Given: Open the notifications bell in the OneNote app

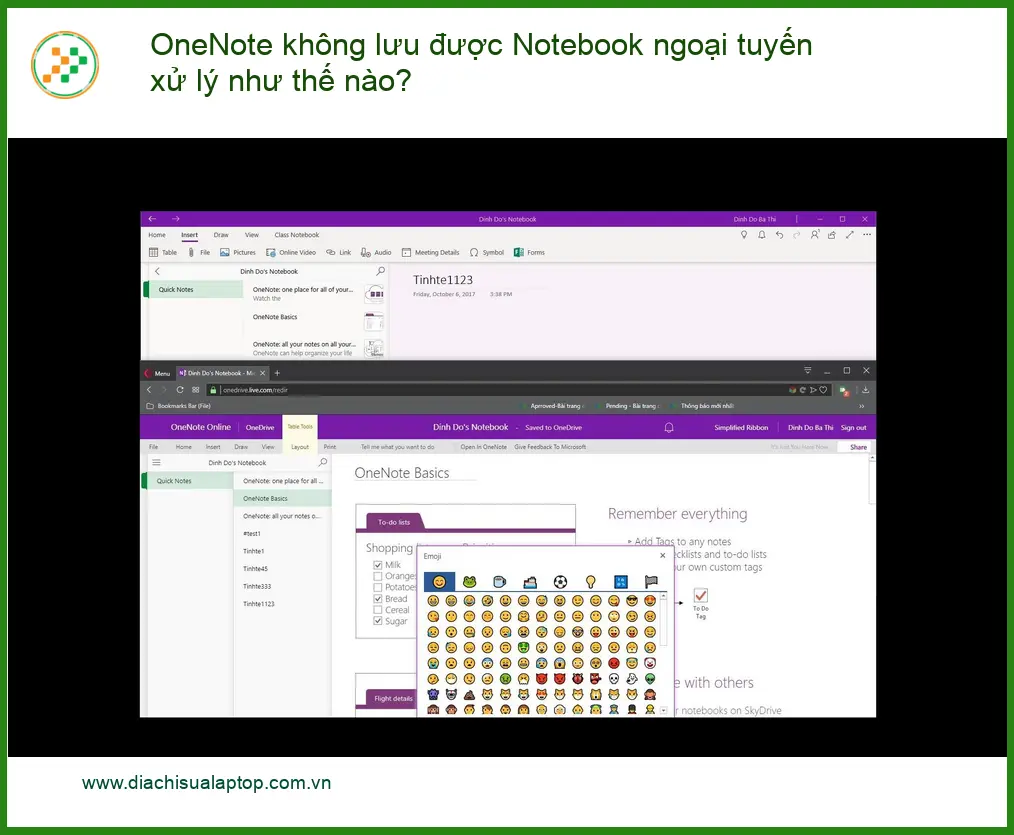Looking at the screenshot, I should pos(762,235).
